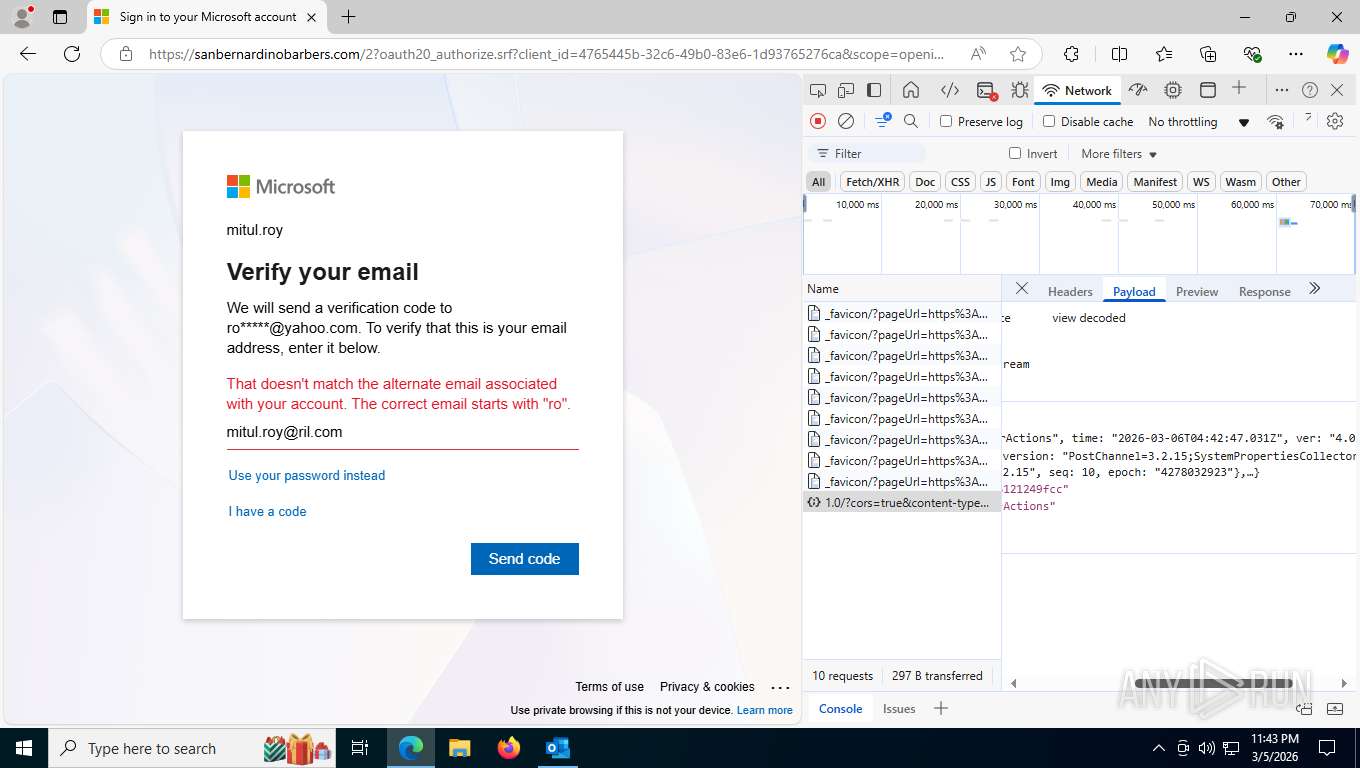Refresh the page with the reload icon

pos(71,54)
